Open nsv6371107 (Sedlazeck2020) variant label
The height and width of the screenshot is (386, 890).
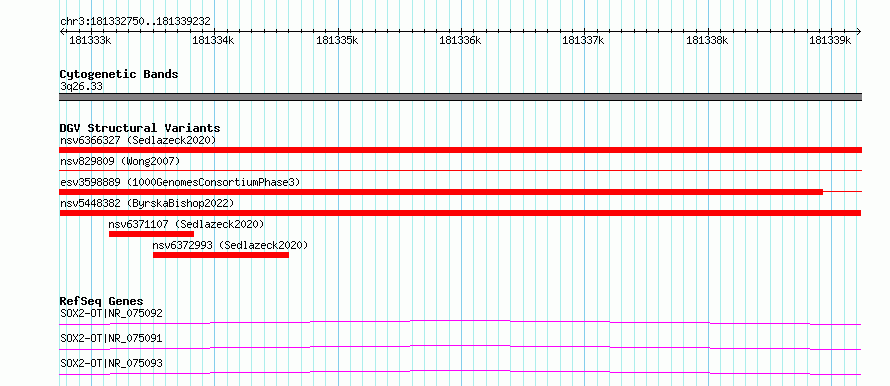(186, 224)
